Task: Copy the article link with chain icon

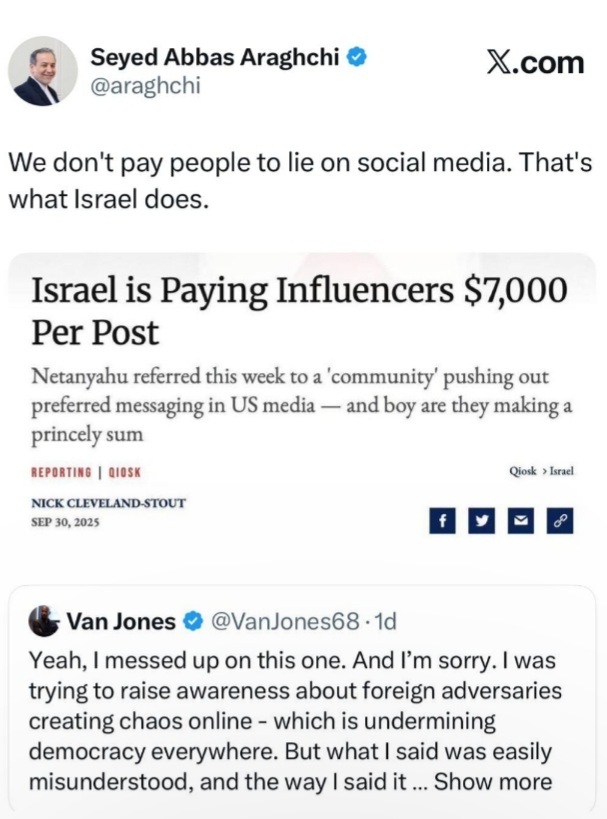Action: [559, 521]
